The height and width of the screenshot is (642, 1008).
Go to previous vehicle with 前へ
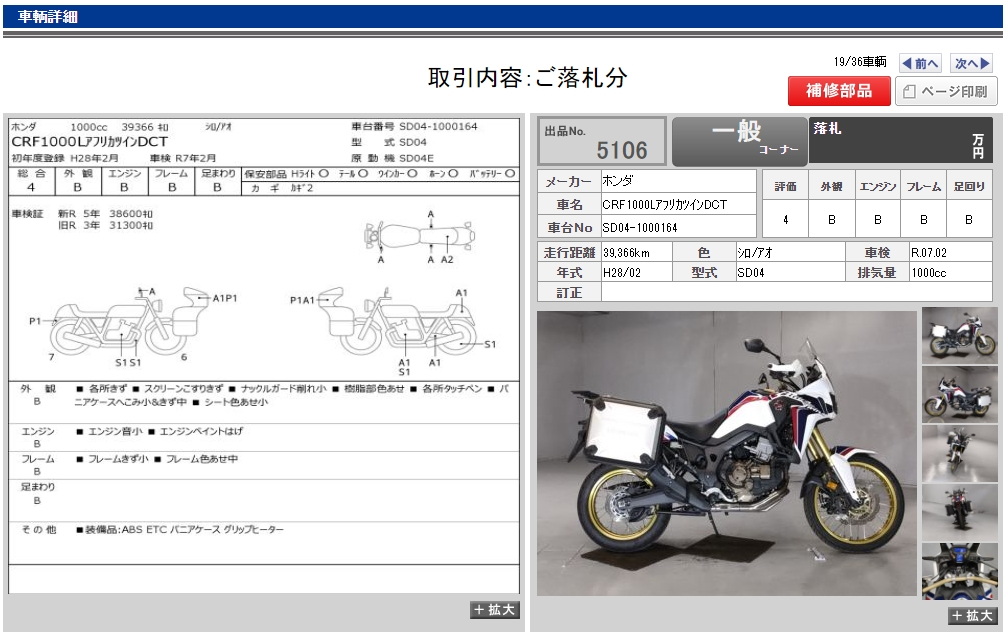coord(920,63)
